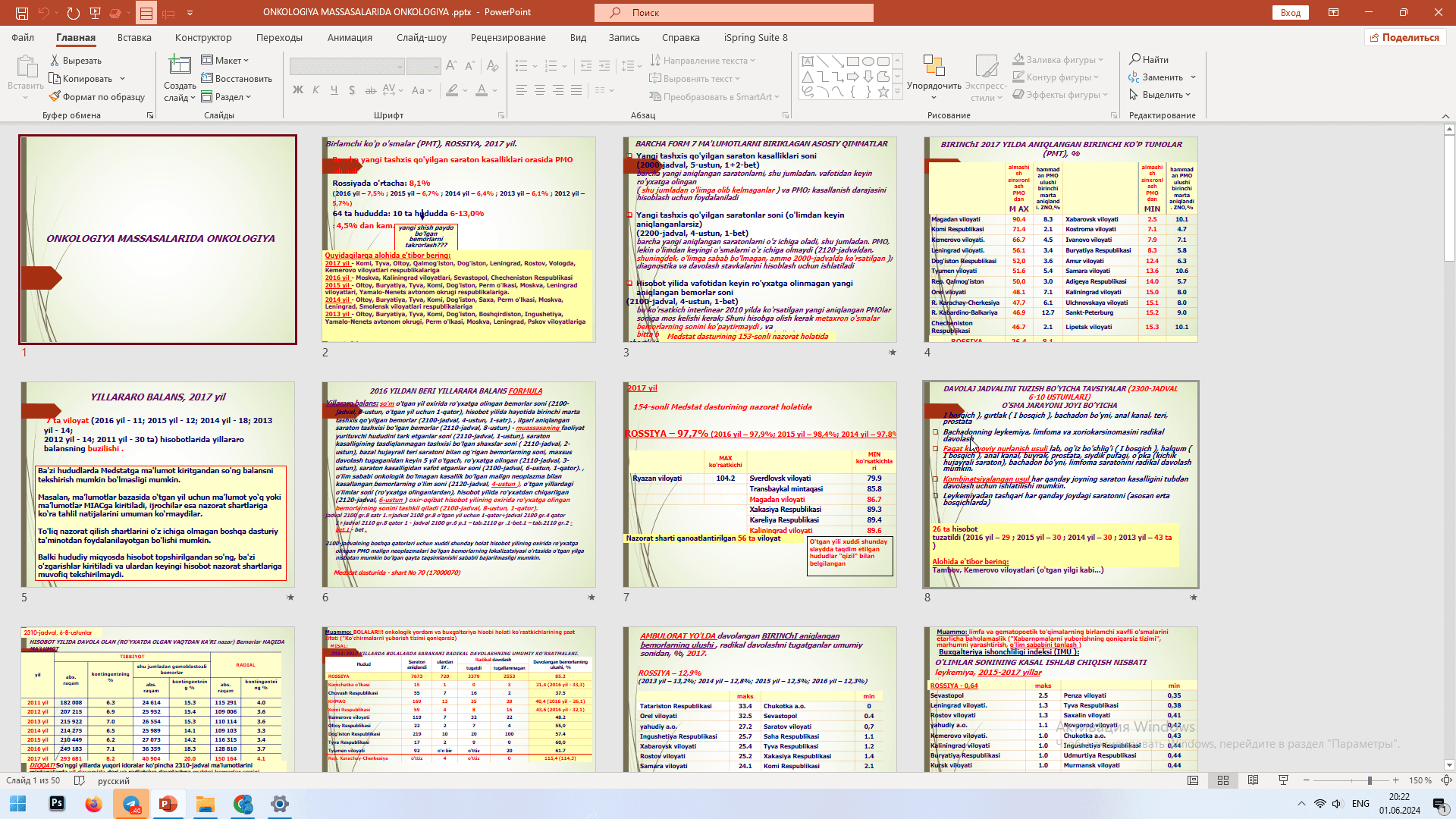Viewport: 1456px width, 819px height.
Task: Open the font size combo box
Action: [423, 67]
